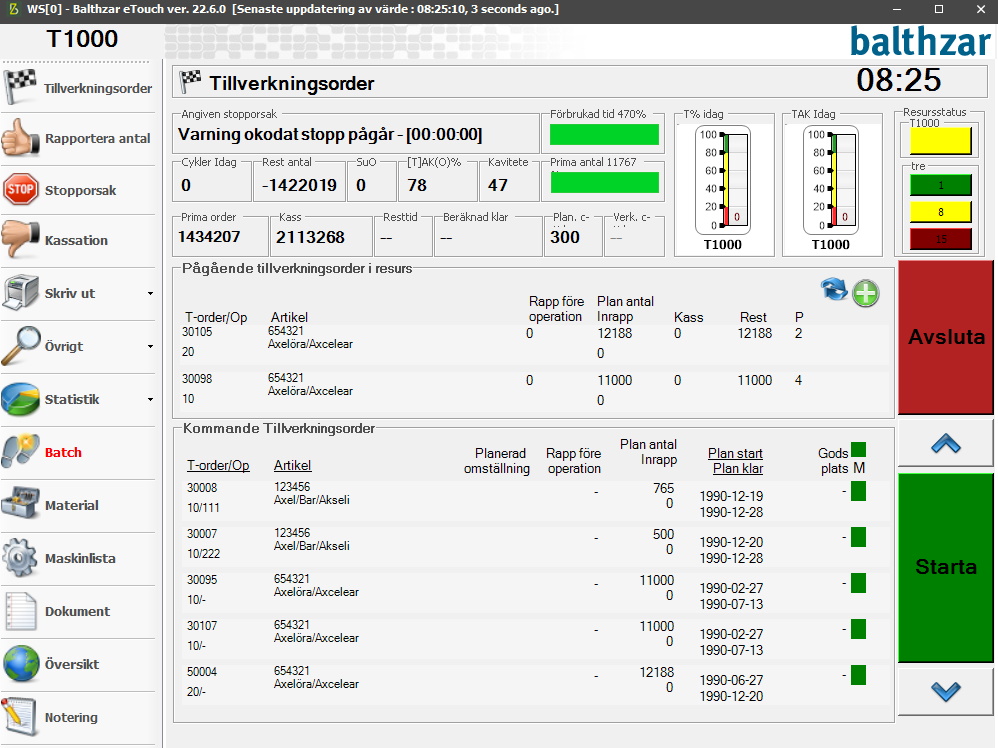
Task: Sort upcoming orders by Artikel header
Action: (x=292, y=465)
